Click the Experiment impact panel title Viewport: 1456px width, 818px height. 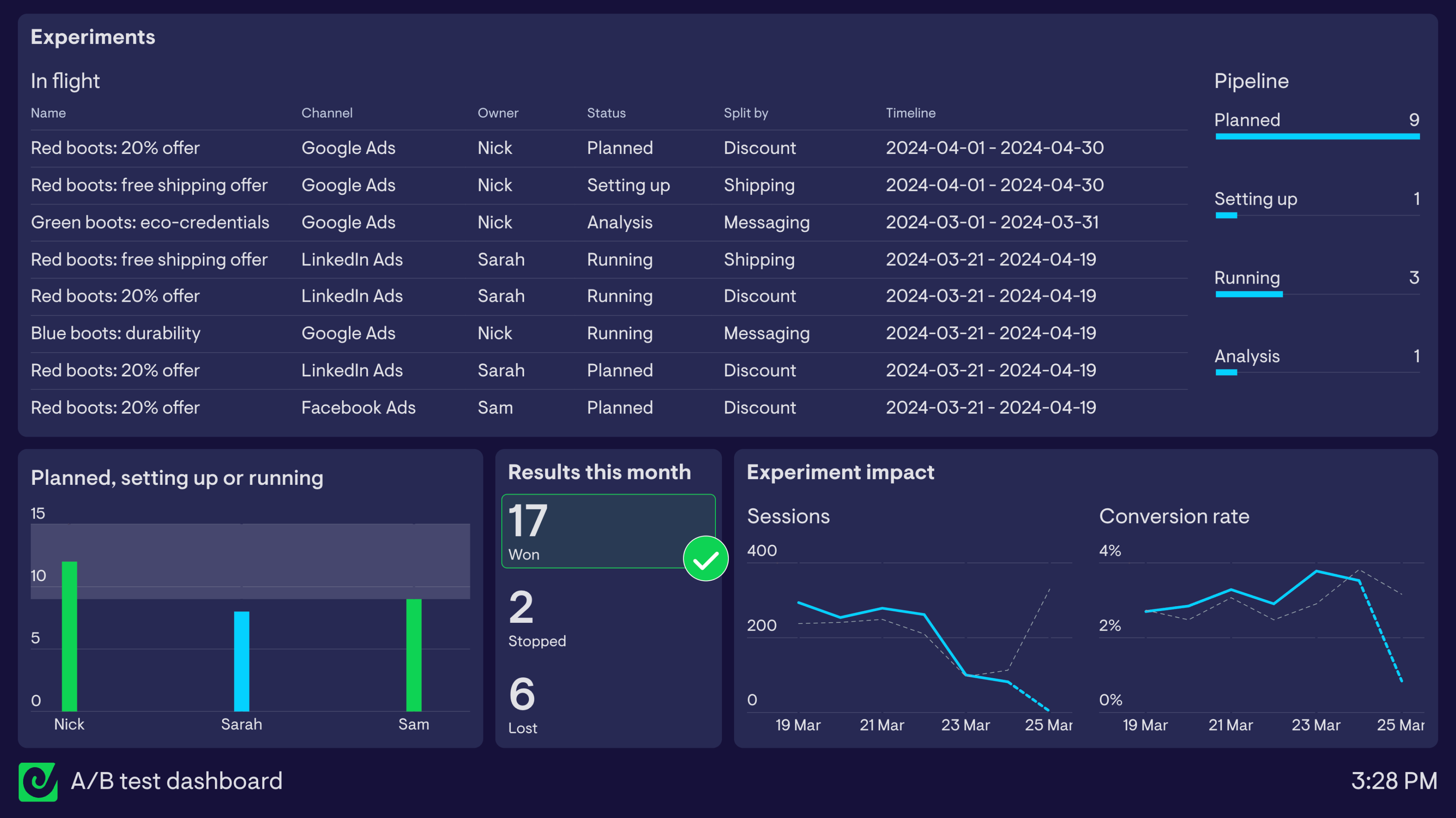841,472
